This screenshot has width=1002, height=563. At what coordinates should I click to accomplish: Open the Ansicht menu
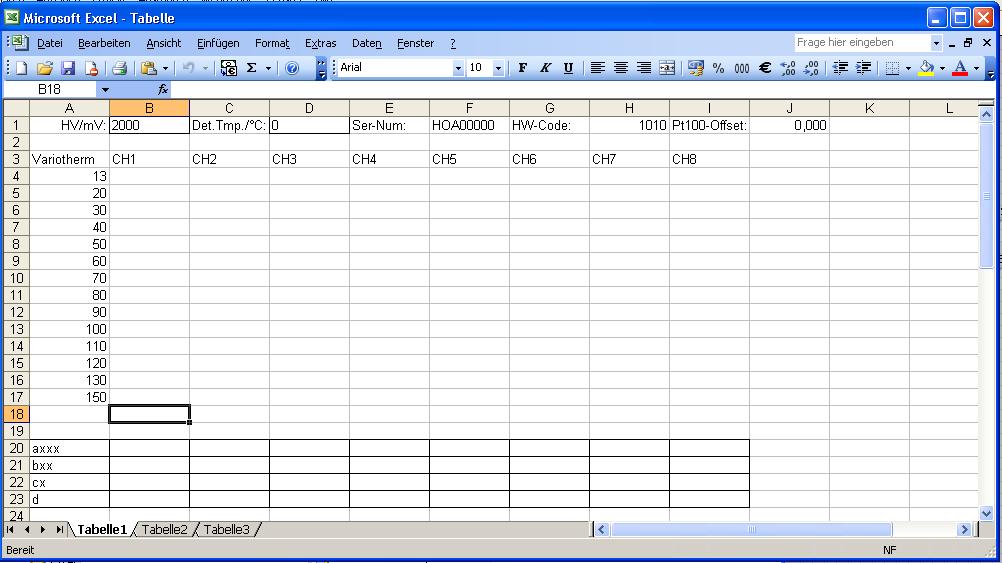pos(164,43)
